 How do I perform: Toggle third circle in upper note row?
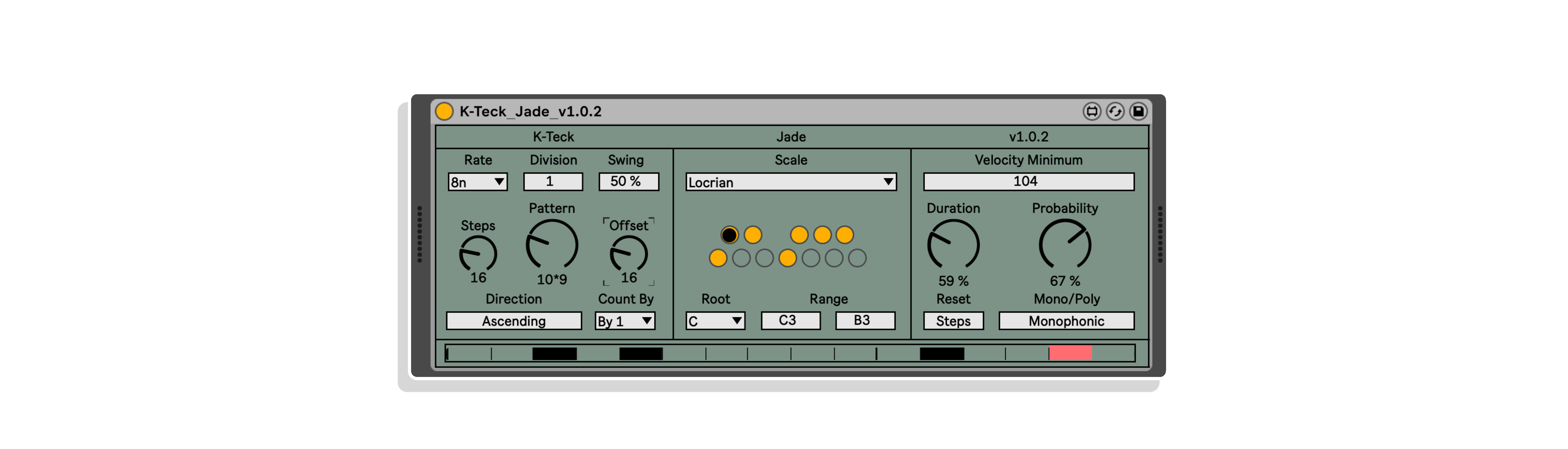point(799,235)
